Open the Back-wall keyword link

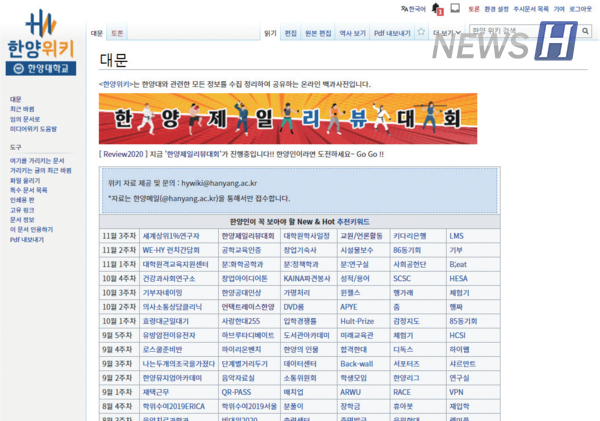[x=357, y=364]
